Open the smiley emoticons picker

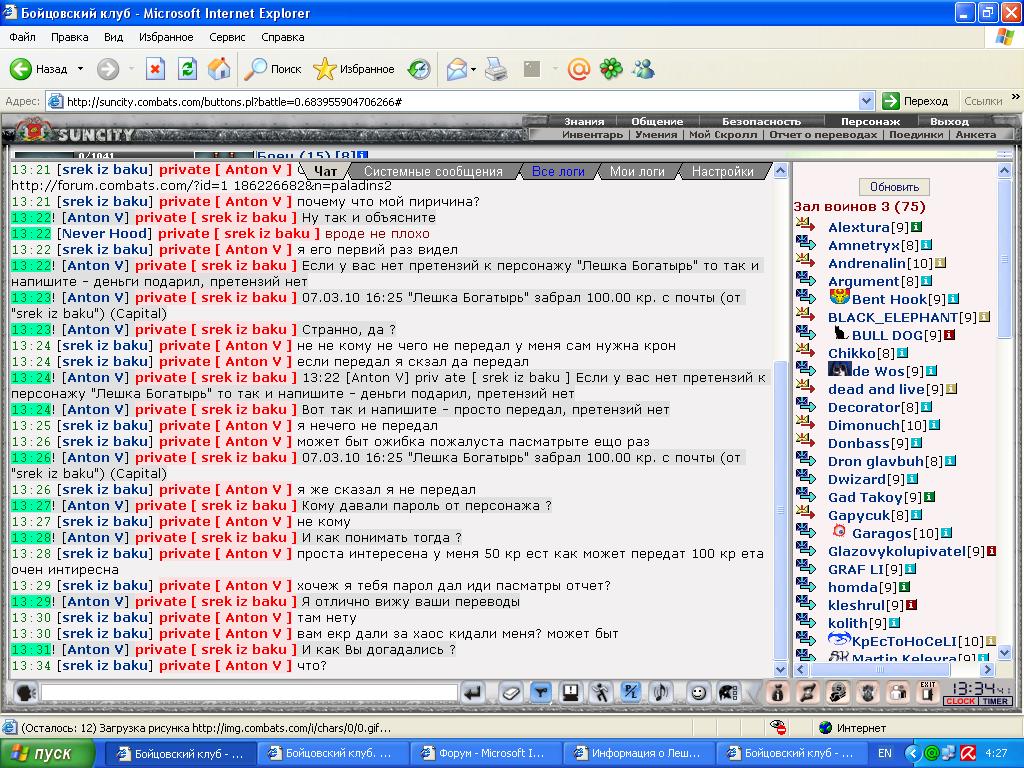coord(698,693)
